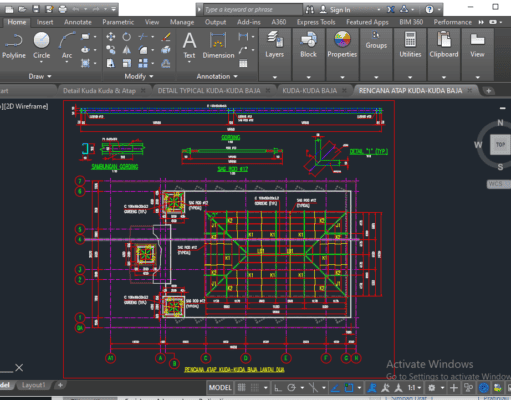The image size is (511, 400).
Task: Select the Hatch tool in Draw panel
Action: [85, 63]
